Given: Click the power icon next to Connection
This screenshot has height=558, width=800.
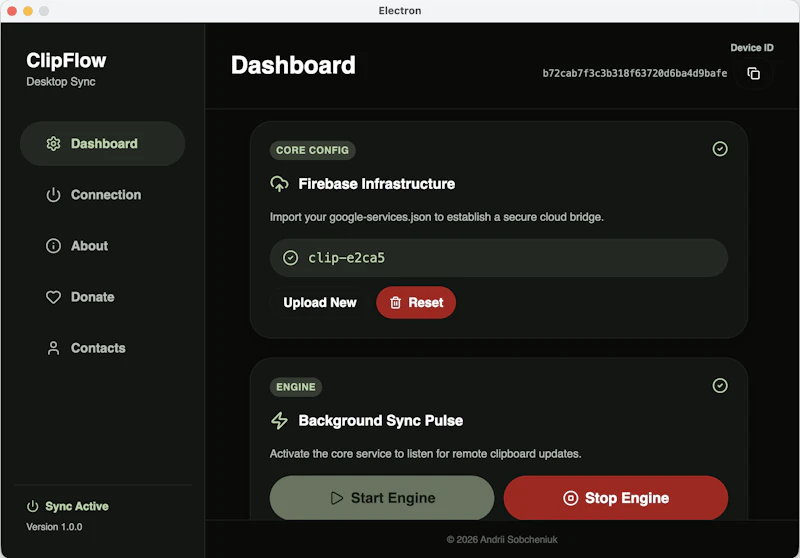Looking at the screenshot, I should [x=53, y=195].
